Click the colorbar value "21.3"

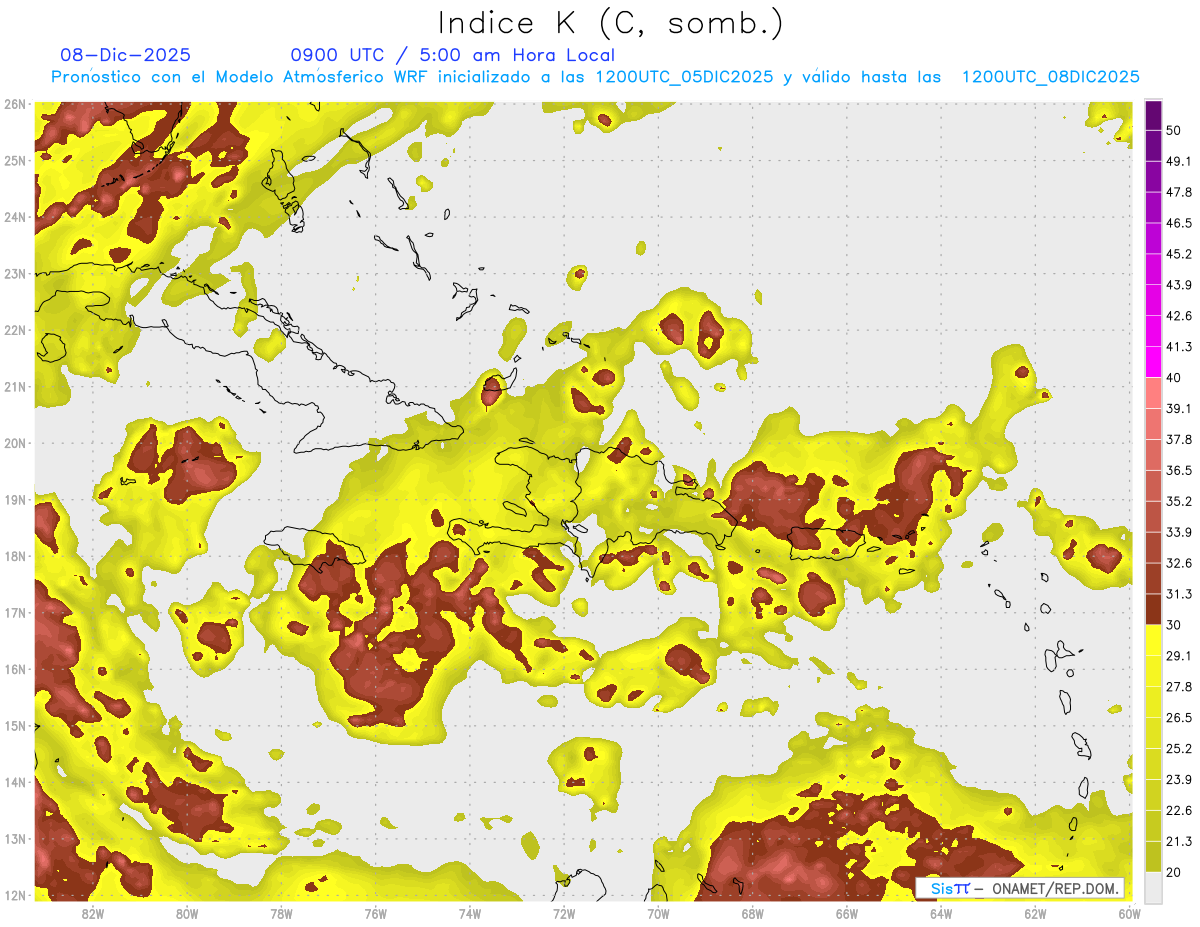(1178, 842)
